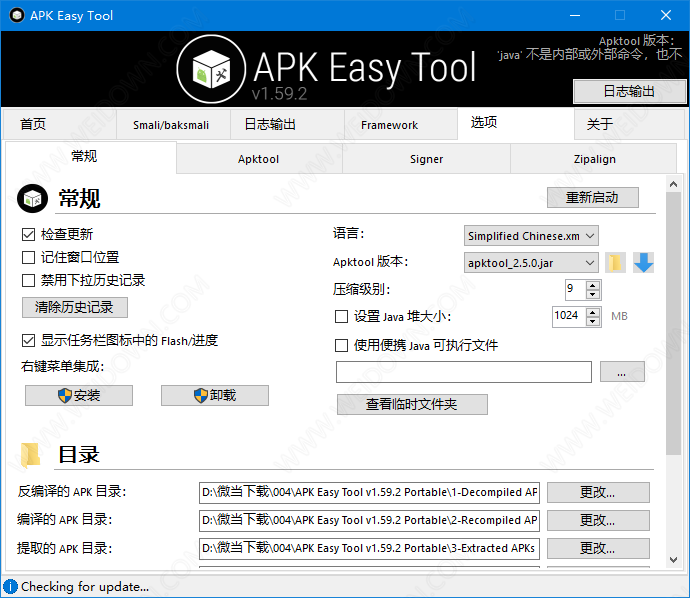Open the Apktool folder via yellow folder icon
Image resolution: width=690 pixels, height=598 pixels.
[615, 263]
